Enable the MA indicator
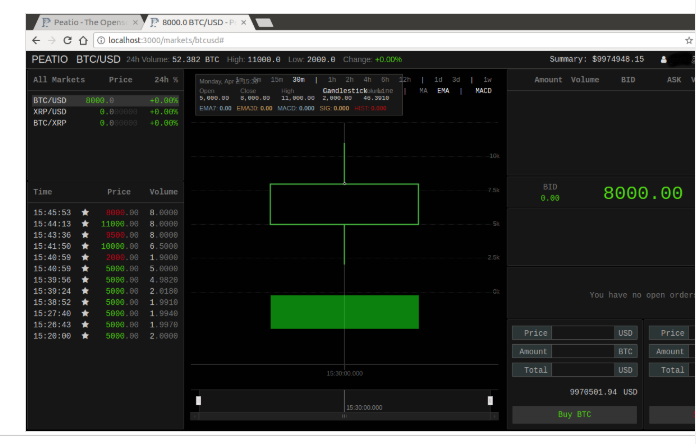 [423, 91]
